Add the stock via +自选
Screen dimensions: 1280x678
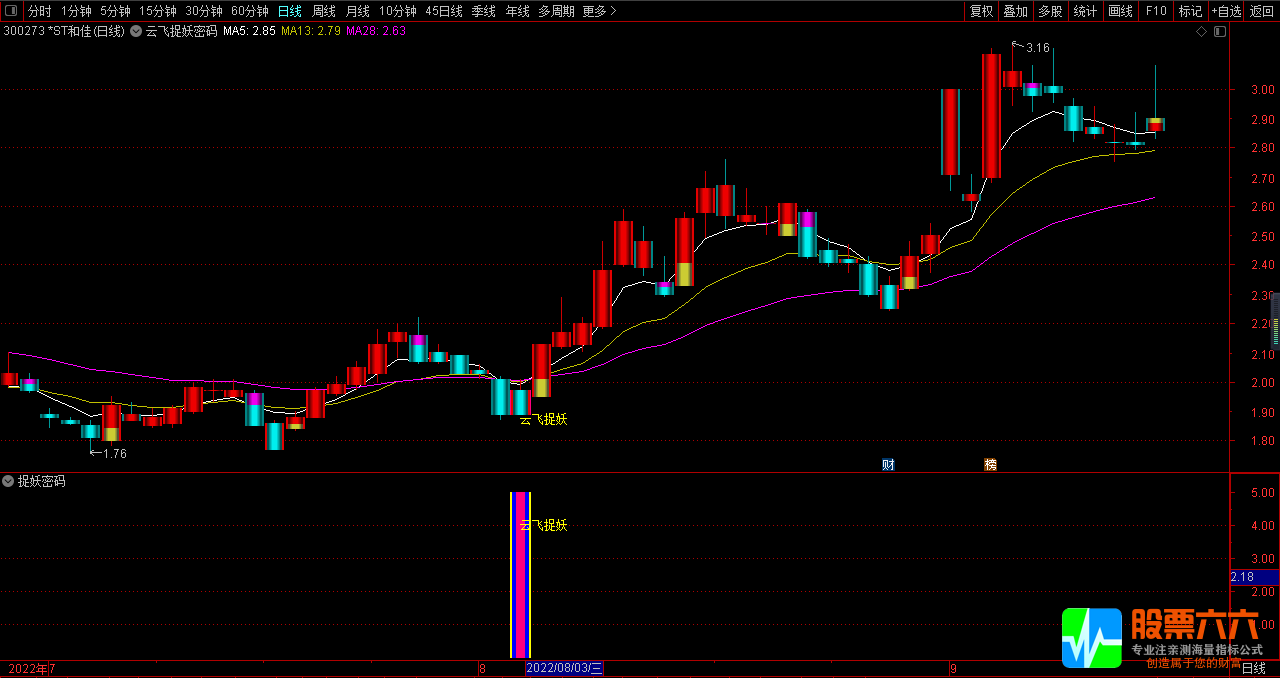pos(1226,11)
